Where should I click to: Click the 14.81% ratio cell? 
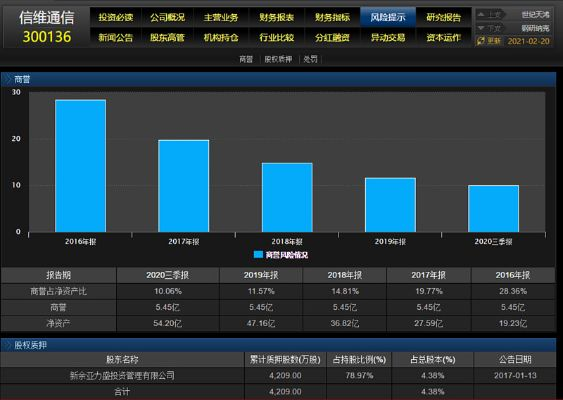345,291
